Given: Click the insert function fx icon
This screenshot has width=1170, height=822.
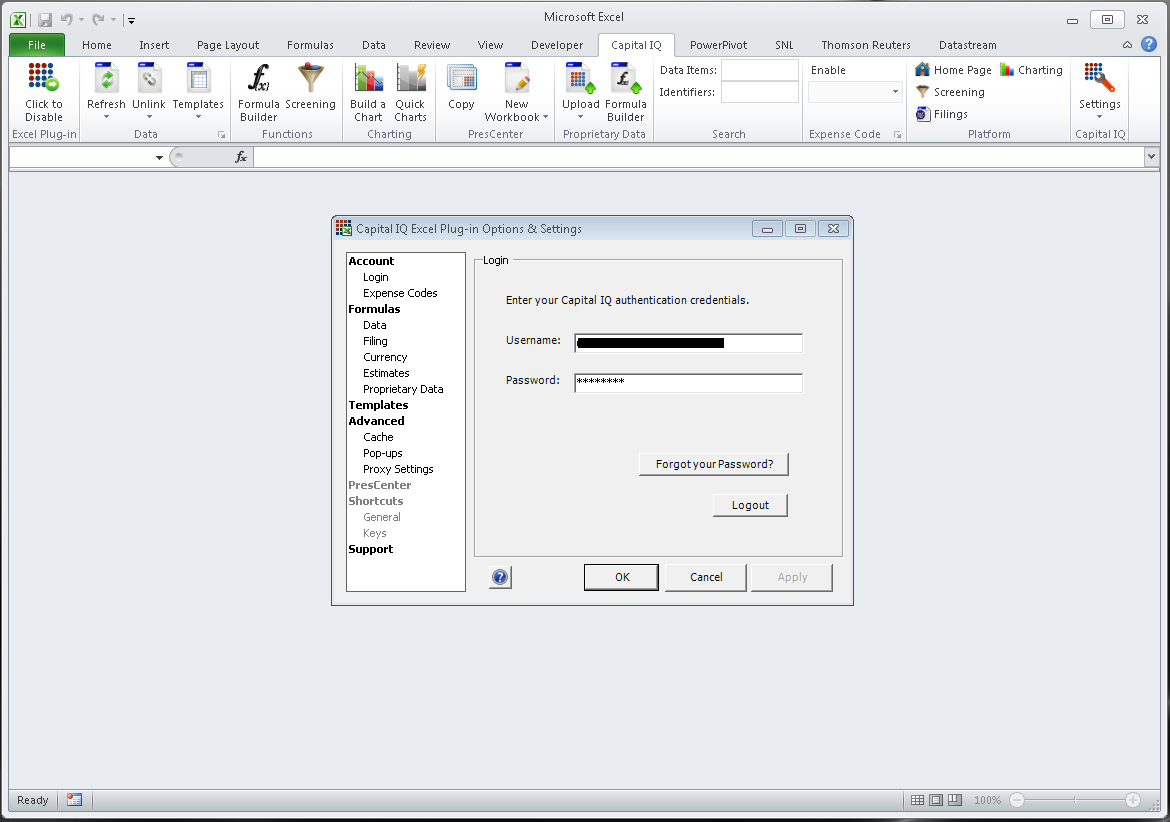Looking at the screenshot, I should [240, 157].
